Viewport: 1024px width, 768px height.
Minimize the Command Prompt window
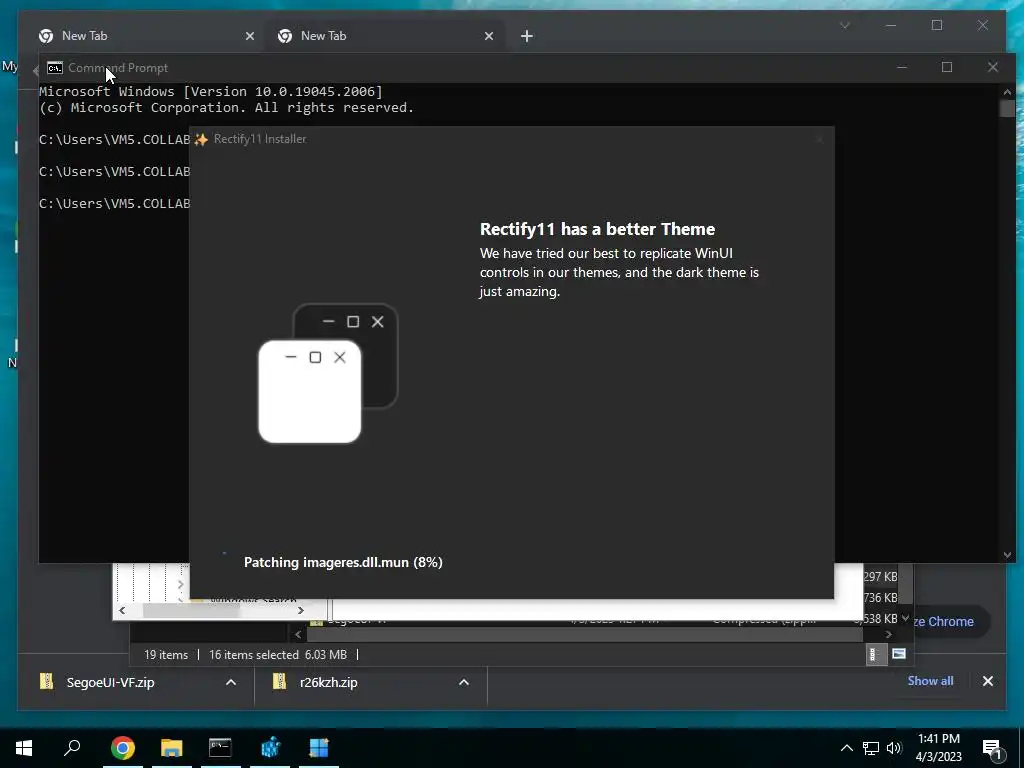click(x=902, y=67)
